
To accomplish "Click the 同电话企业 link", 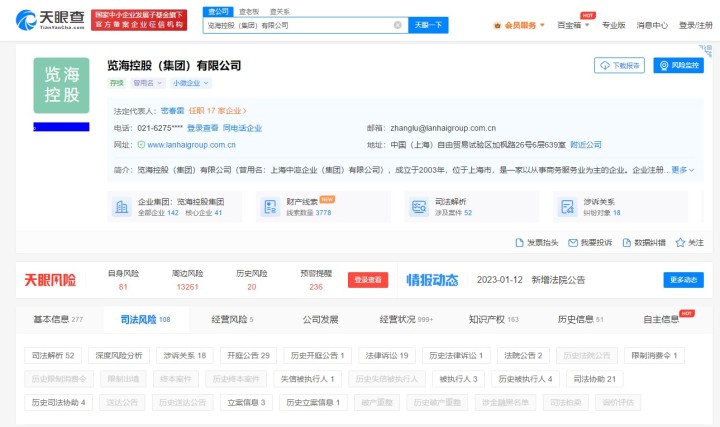I will point(242,128).
